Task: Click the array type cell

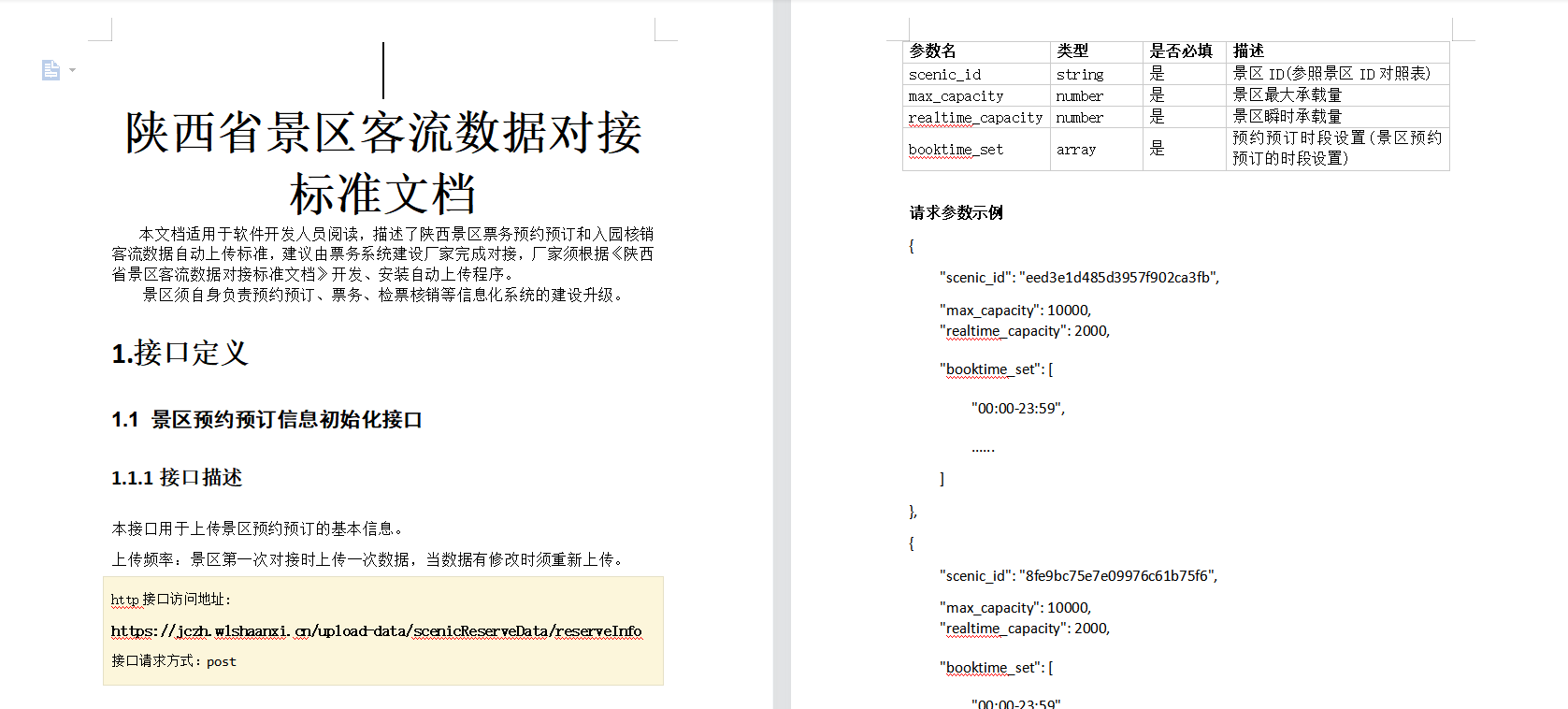Action: click(1076, 150)
